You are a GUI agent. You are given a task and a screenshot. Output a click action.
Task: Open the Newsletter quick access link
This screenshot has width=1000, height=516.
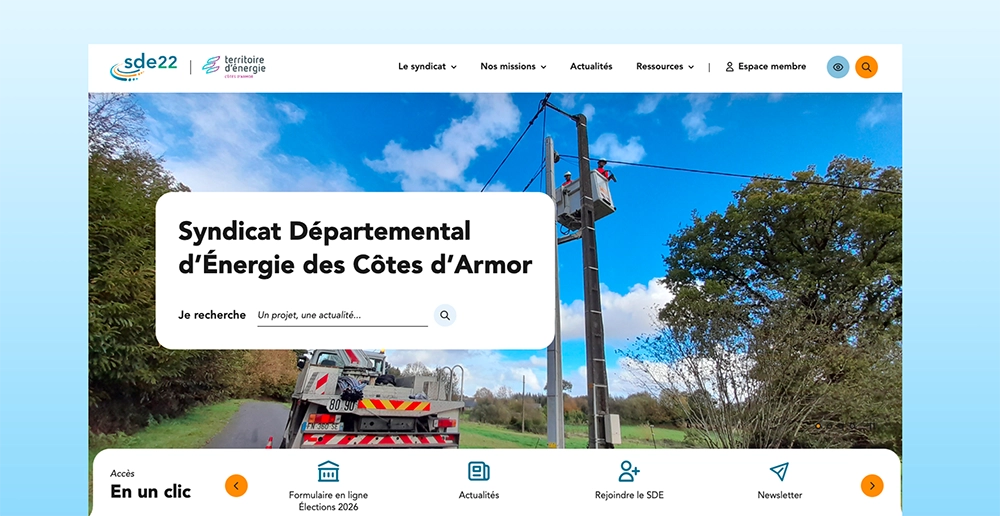point(780,495)
